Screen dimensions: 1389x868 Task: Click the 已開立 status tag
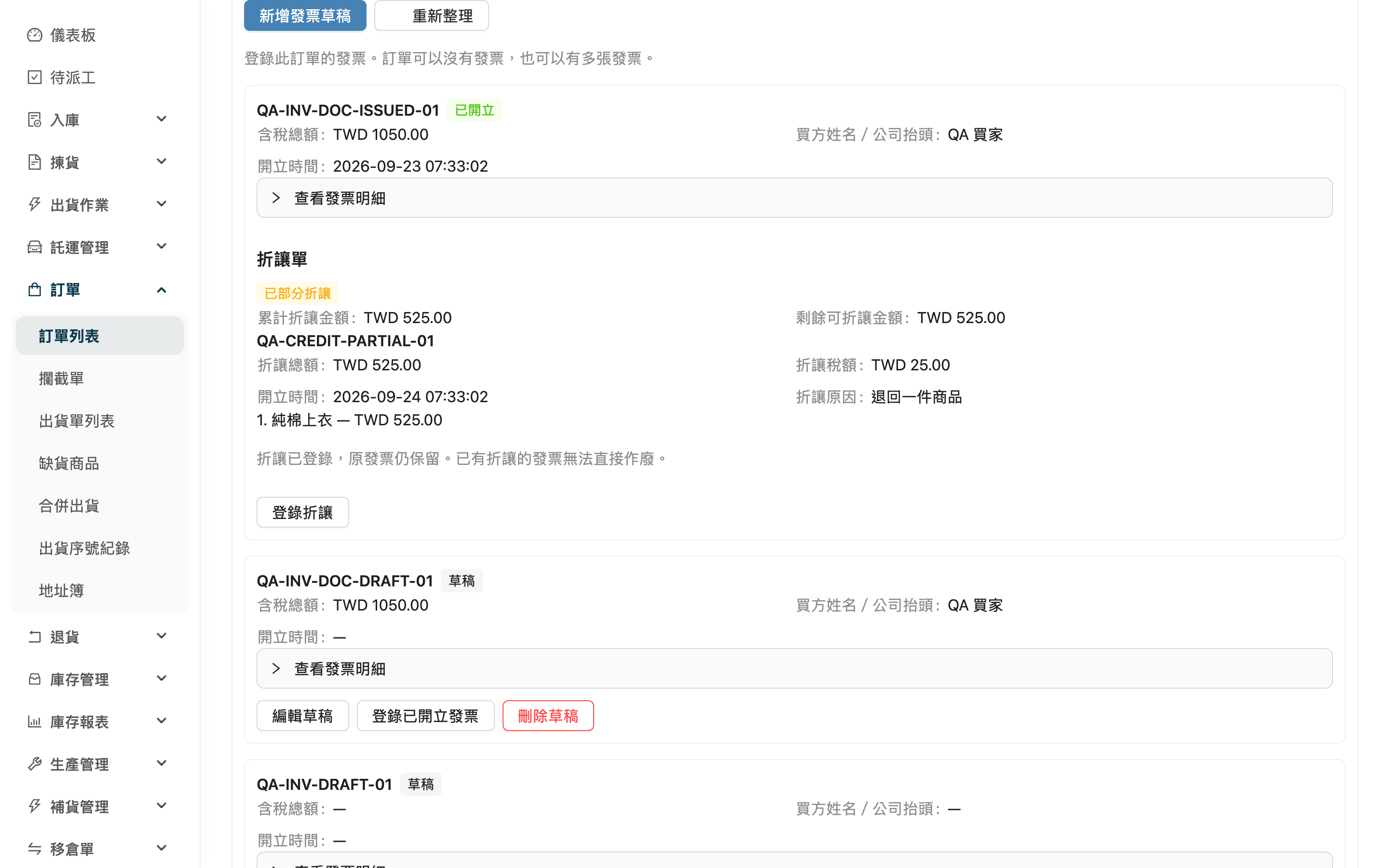475,110
